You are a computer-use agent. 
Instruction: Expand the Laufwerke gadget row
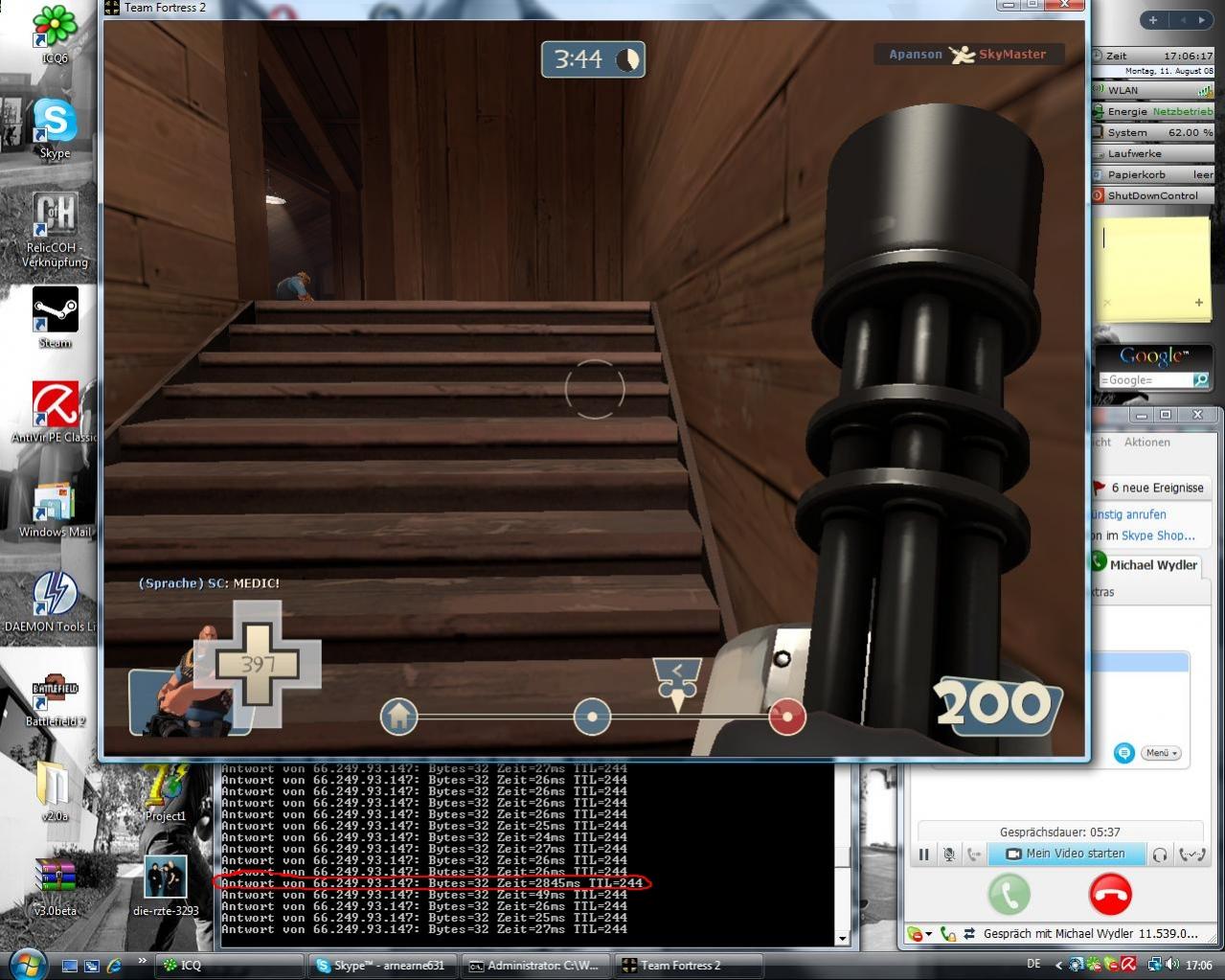coord(1153,153)
